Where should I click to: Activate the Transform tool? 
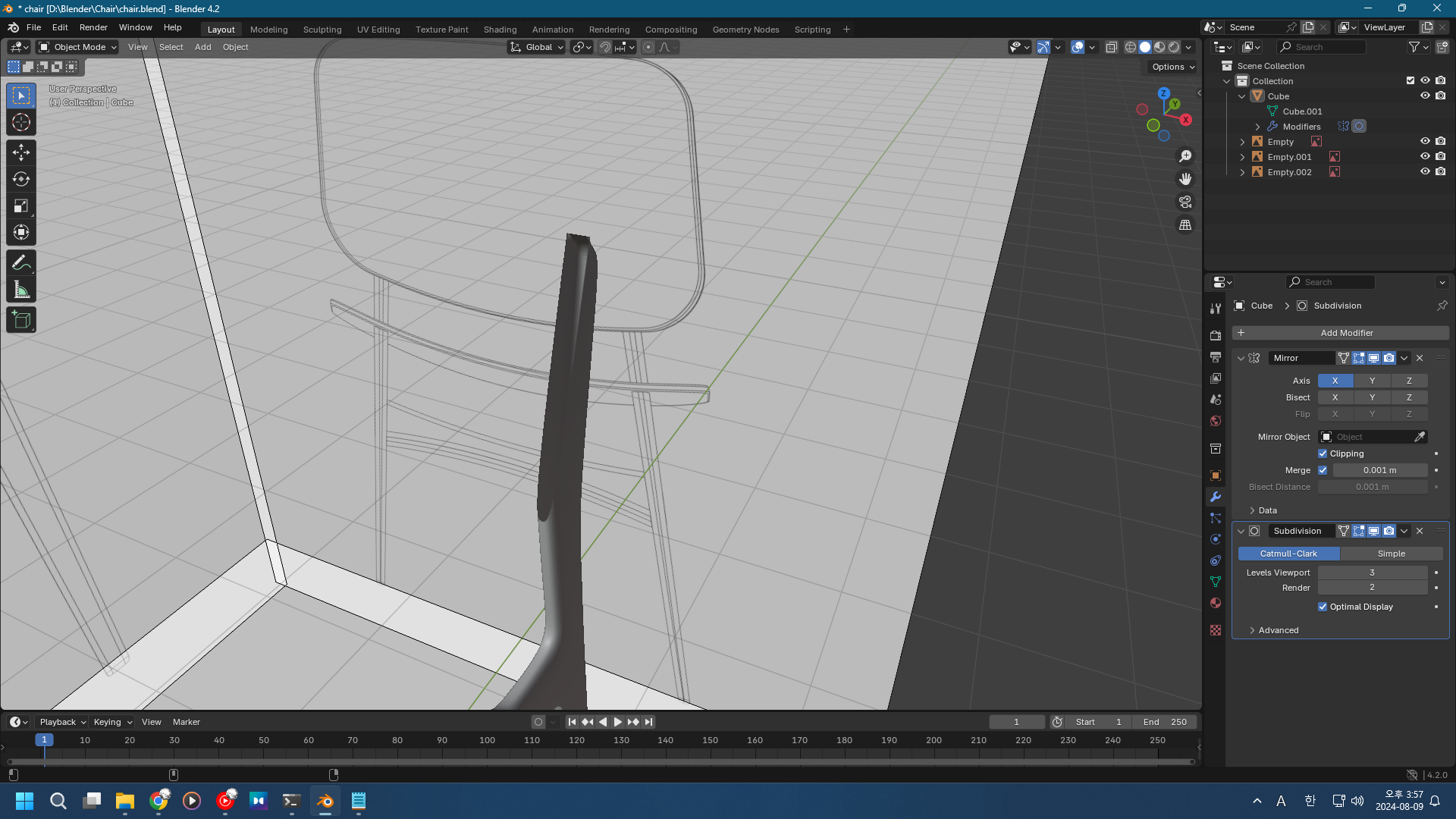[x=21, y=232]
